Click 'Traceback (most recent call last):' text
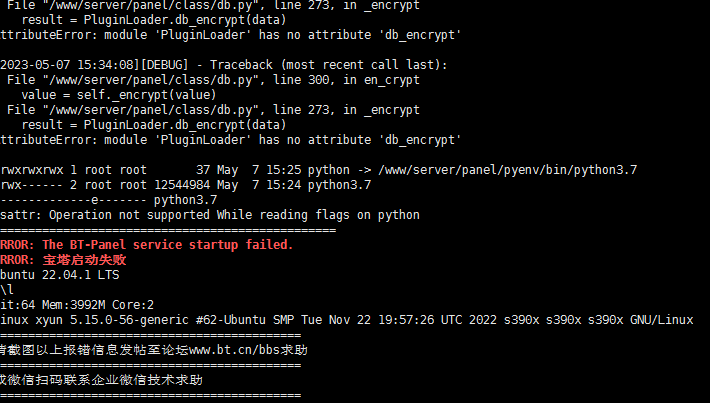The width and height of the screenshot is (710, 403). click(x=328, y=65)
